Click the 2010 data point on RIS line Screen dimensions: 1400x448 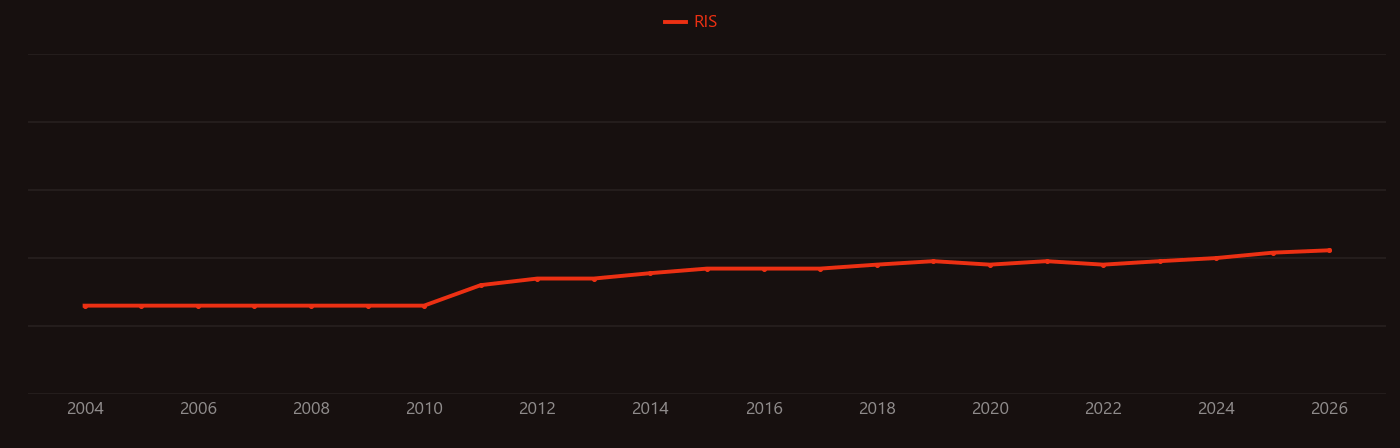pos(424,306)
